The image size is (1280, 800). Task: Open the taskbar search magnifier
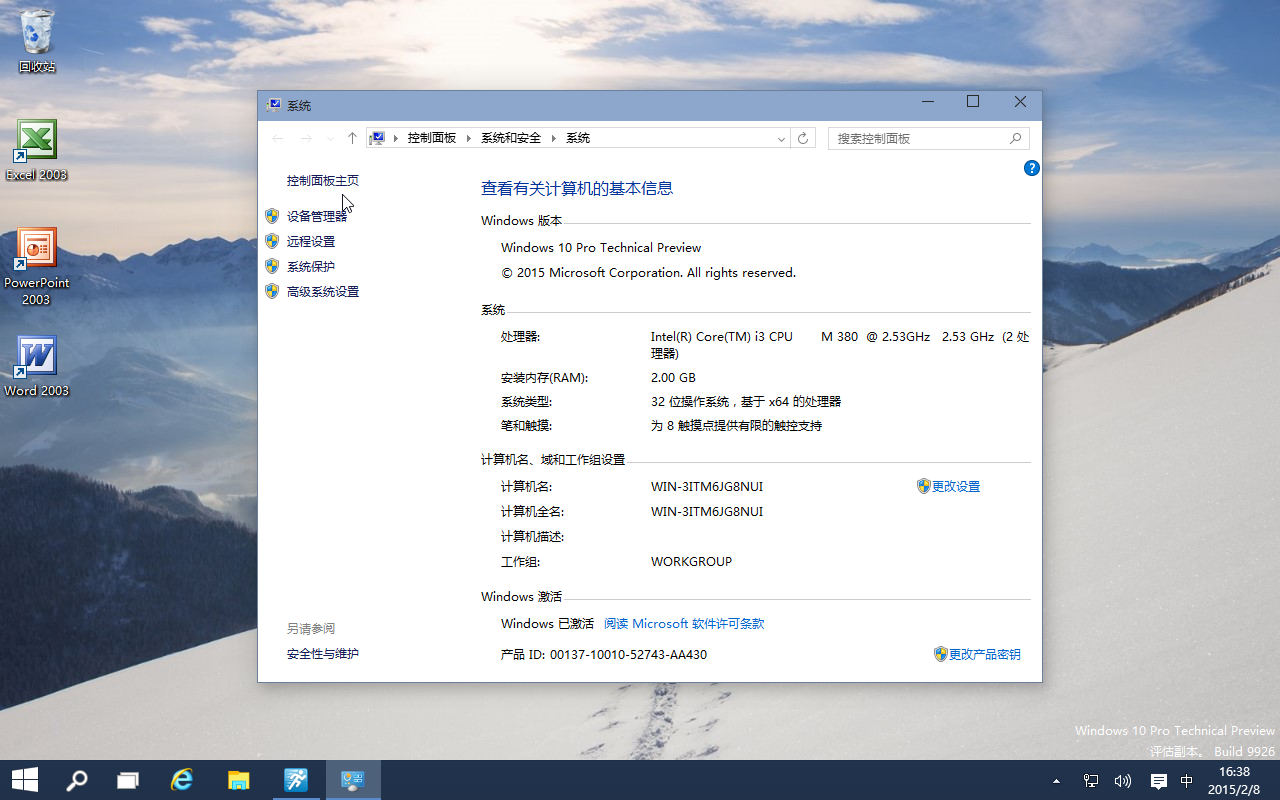click(77, 780)
